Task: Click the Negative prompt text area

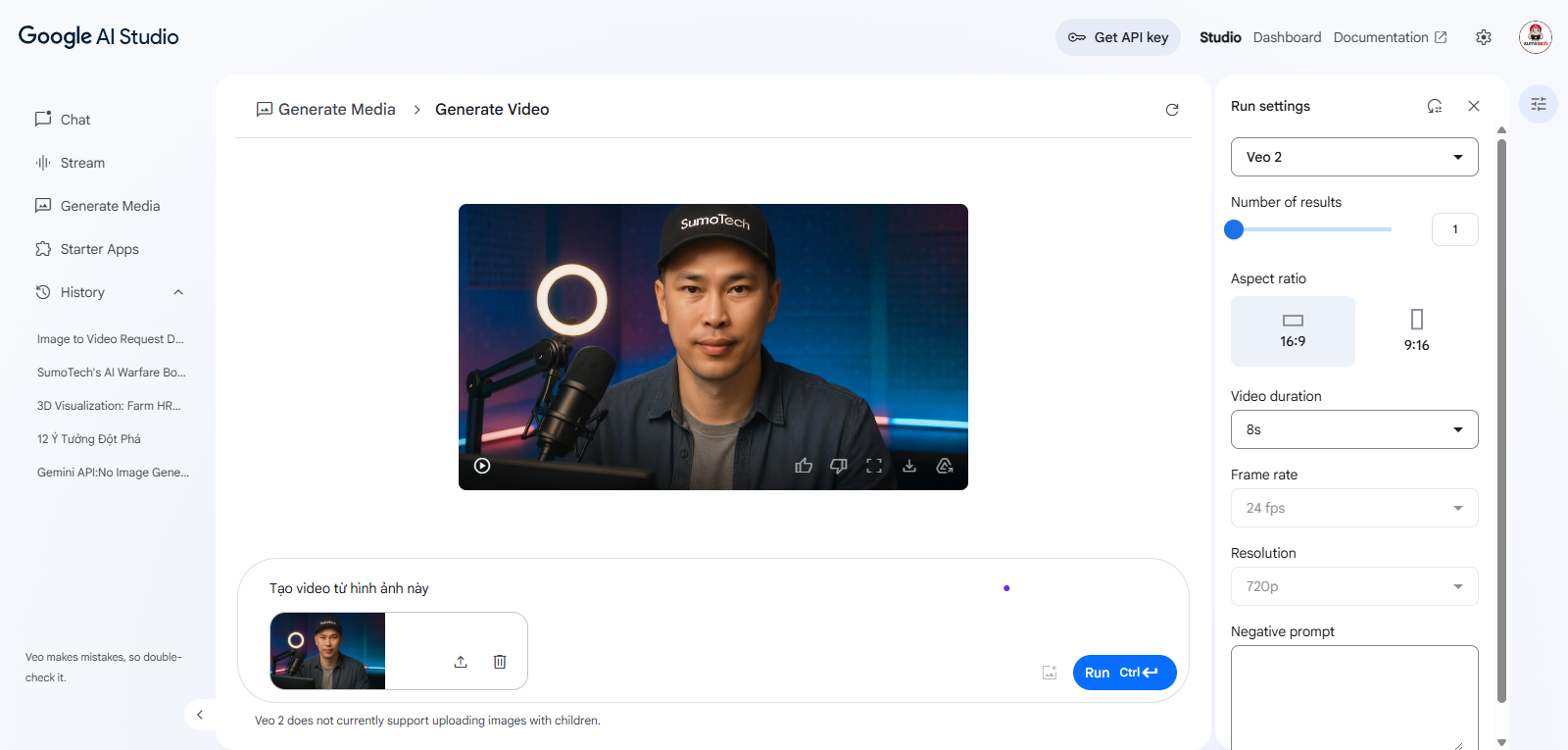Action: pyautogui.click(x=1354, y=697)
